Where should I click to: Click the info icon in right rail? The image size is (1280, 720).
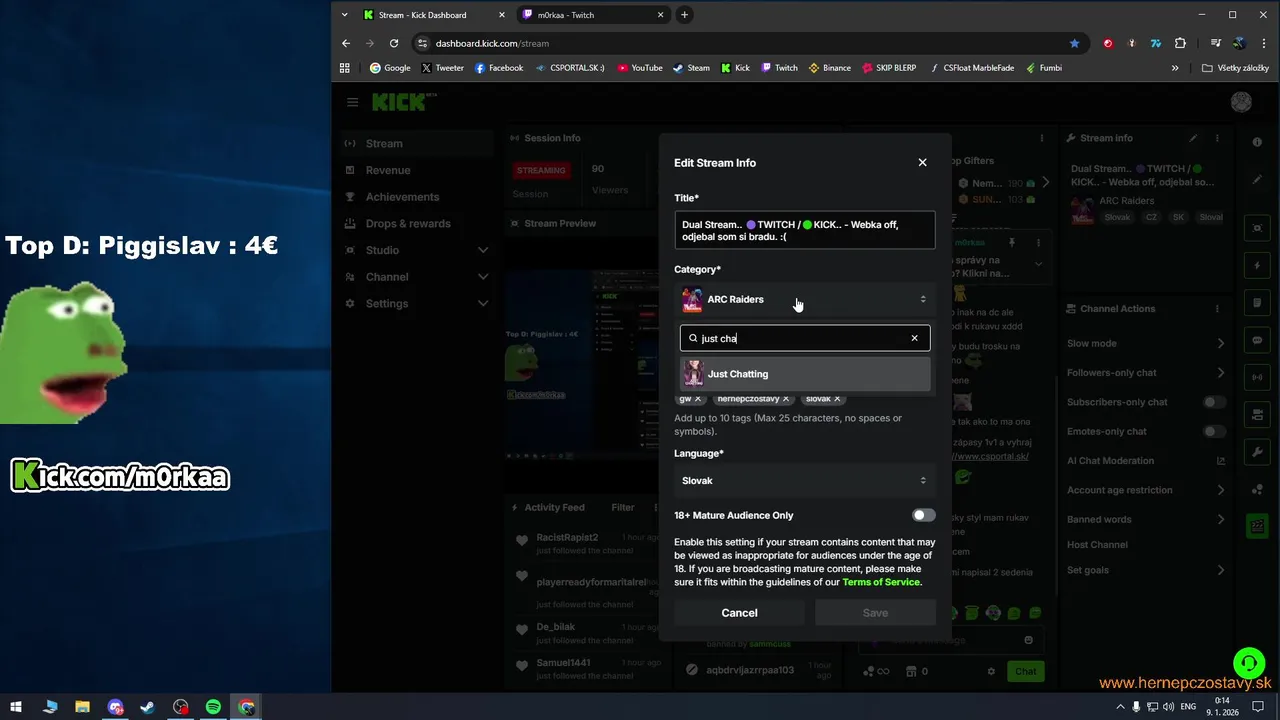click(x=1257, y=142)
